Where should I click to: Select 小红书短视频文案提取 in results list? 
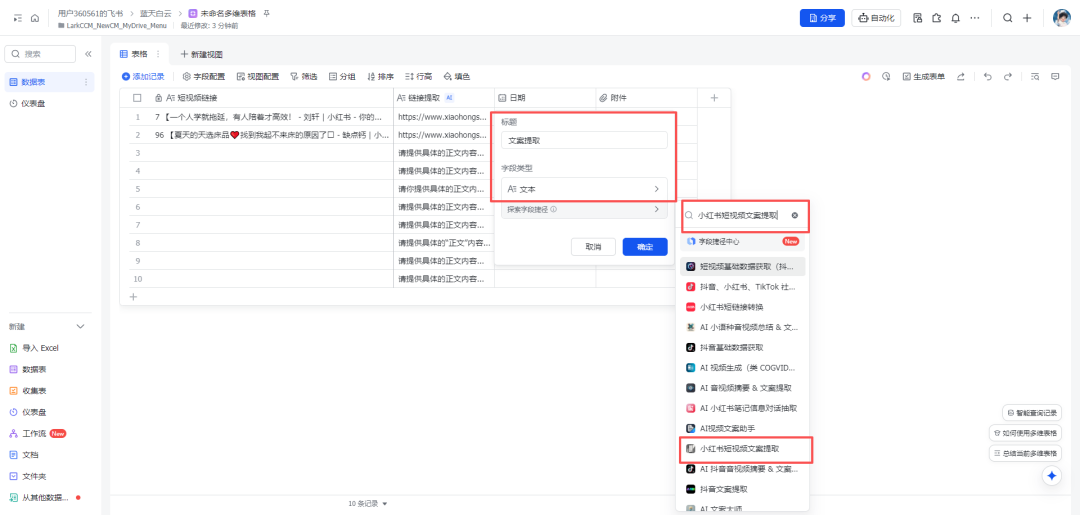pyautogui.click(x=743, y=448)
